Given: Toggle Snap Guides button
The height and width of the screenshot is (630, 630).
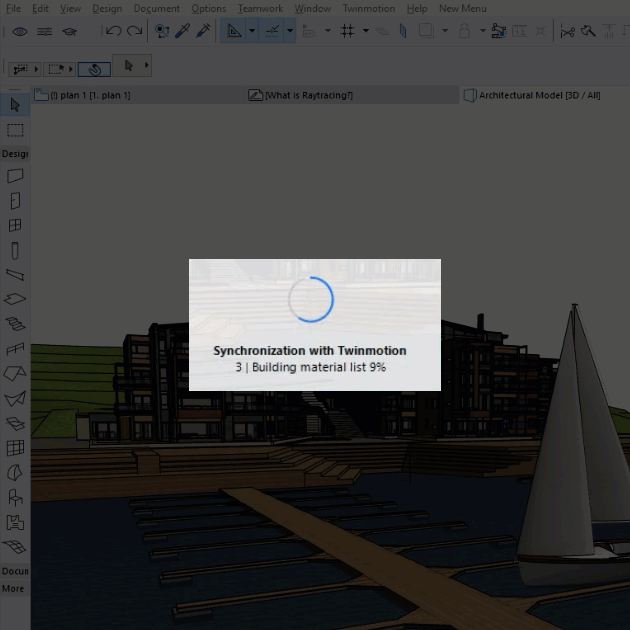Looking at the screenshot, I should (x=271, y=31).
